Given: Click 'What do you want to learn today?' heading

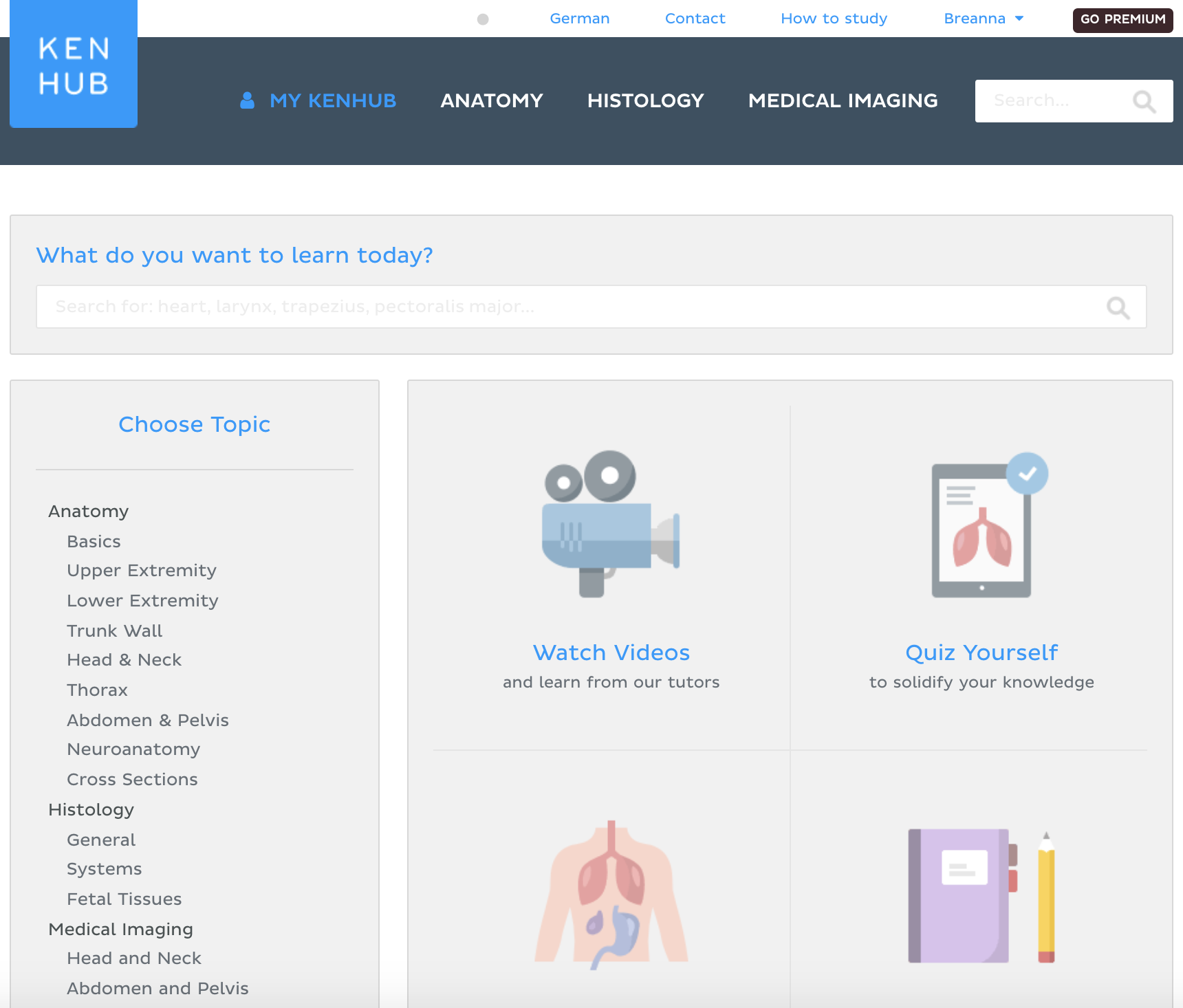Looking at the screenshot, I should point(235,256).
